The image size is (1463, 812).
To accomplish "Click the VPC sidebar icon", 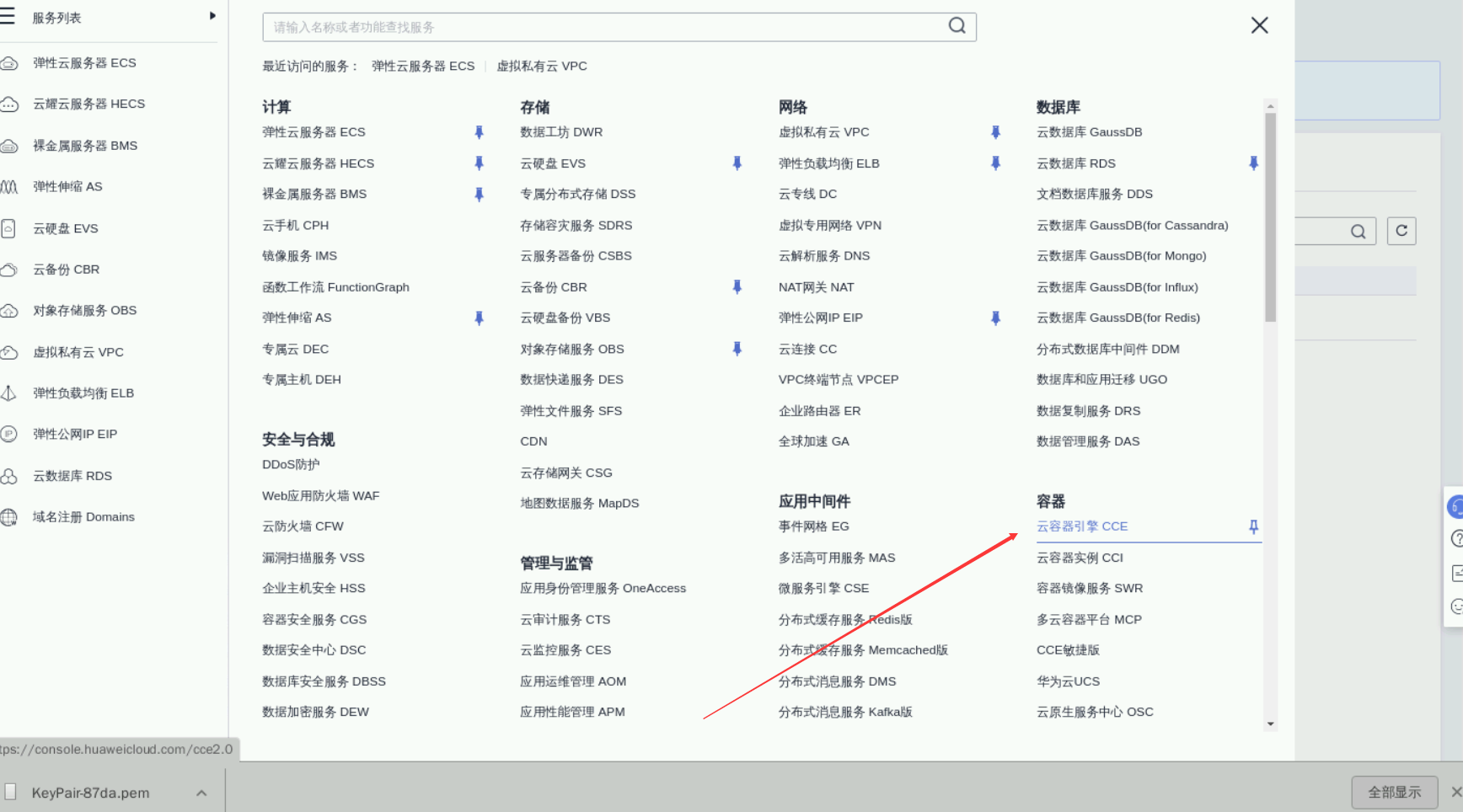I will [8, 352].
